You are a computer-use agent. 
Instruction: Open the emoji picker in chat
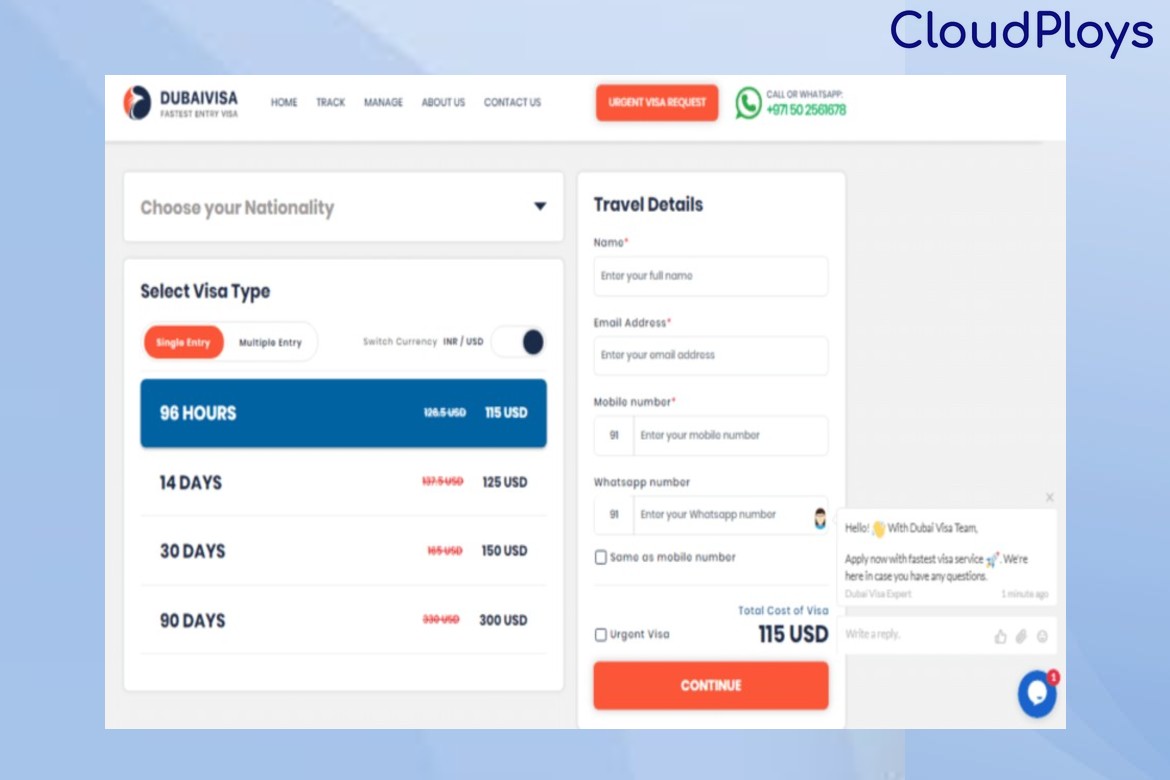tap(1042, 636)
